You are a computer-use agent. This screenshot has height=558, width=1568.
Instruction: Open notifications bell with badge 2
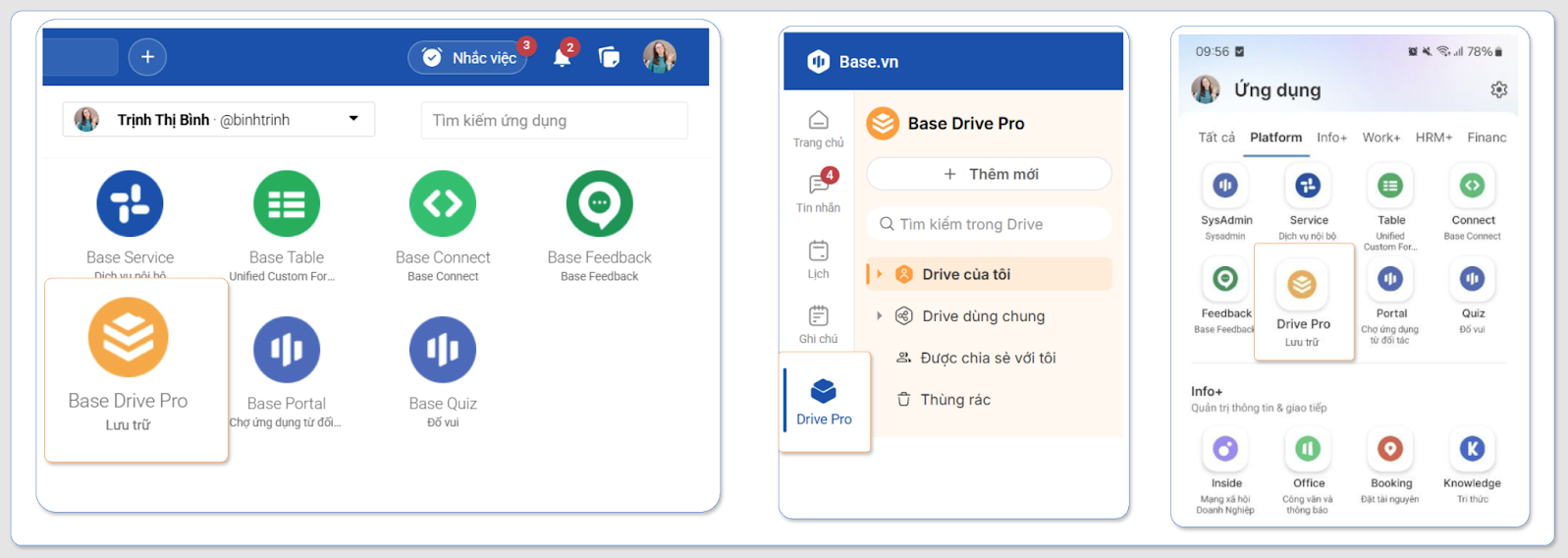click(563, 57)
